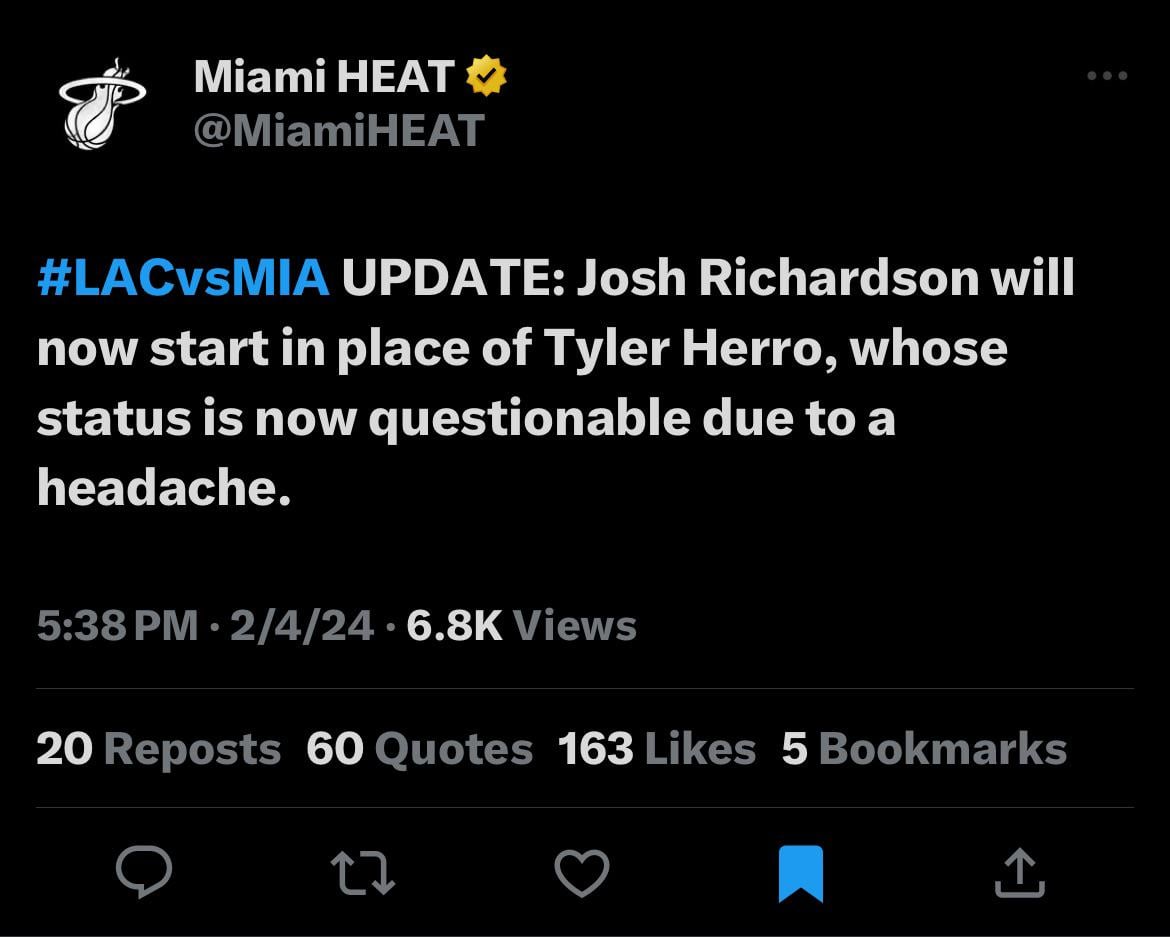Screen dimensions: 1170x937
Task: View the 6.8K Views analytics
Action: tap(521, 627)
